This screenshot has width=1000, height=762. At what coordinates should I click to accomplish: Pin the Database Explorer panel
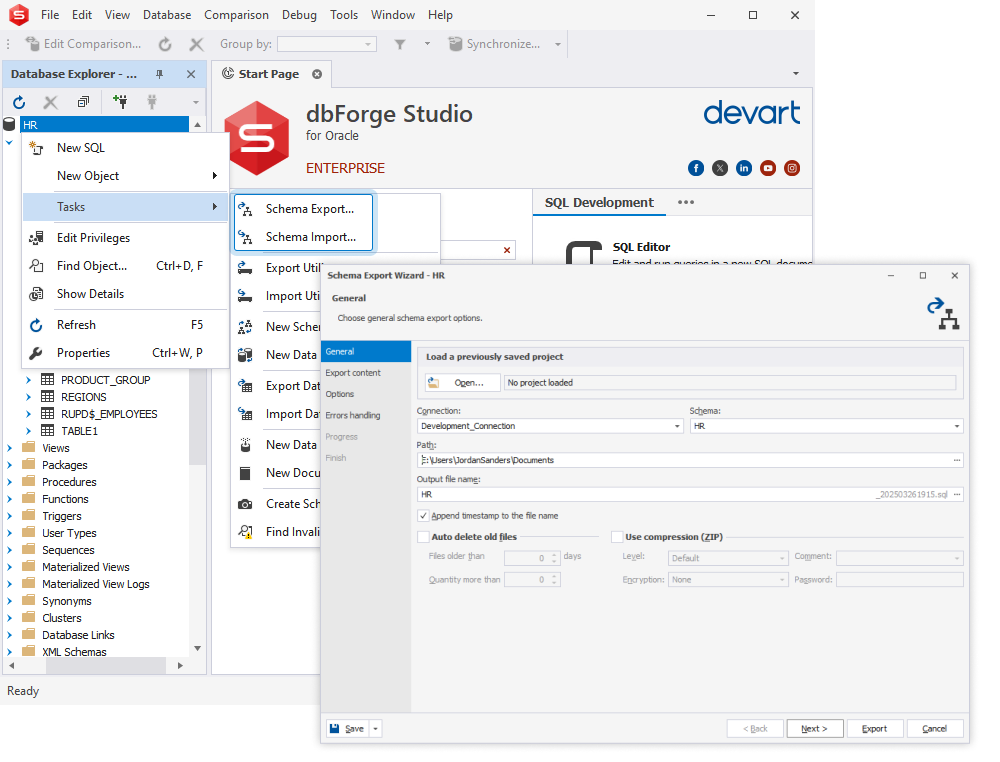160,74
